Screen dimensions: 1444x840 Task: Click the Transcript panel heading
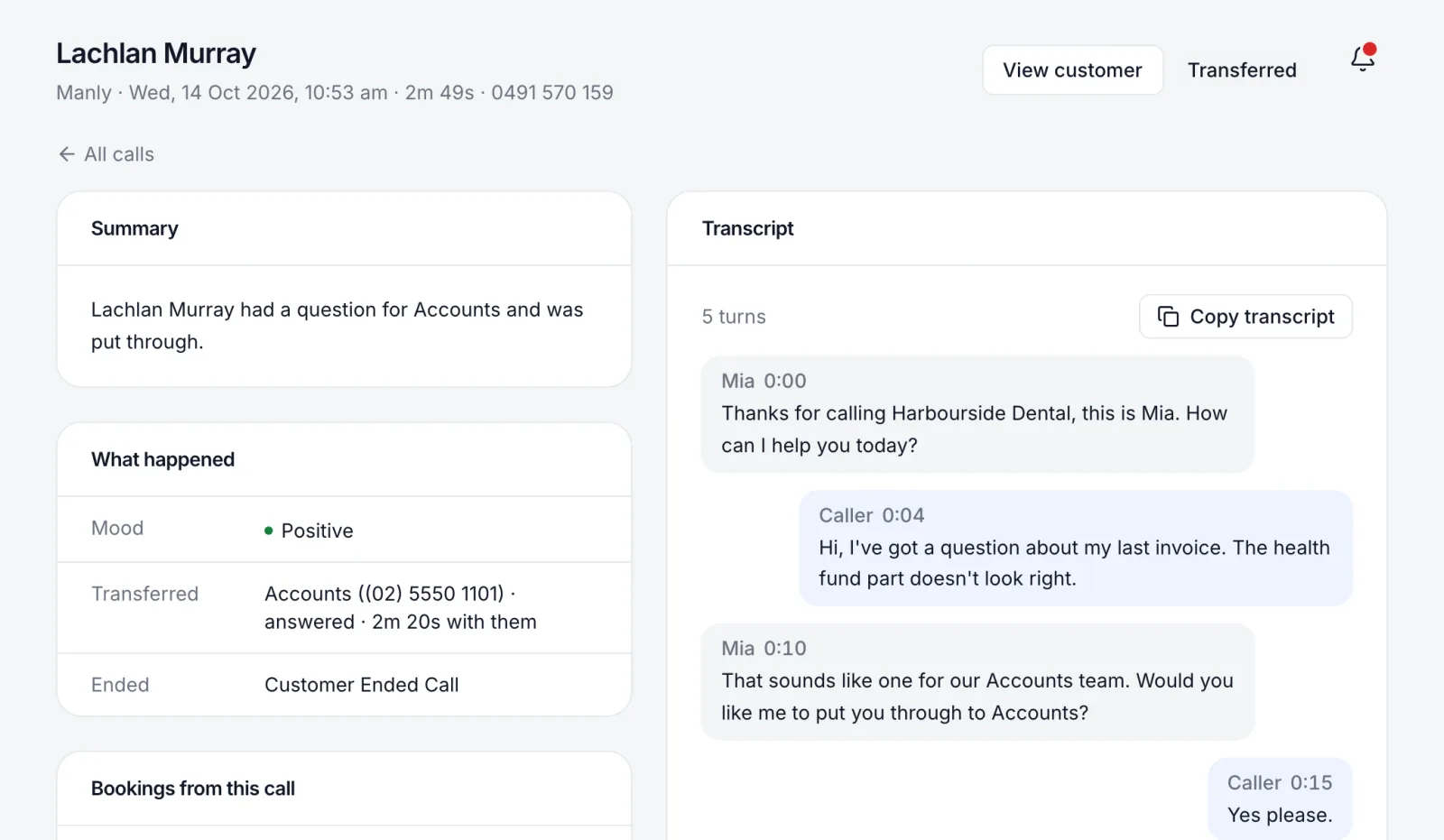point(748,228)
